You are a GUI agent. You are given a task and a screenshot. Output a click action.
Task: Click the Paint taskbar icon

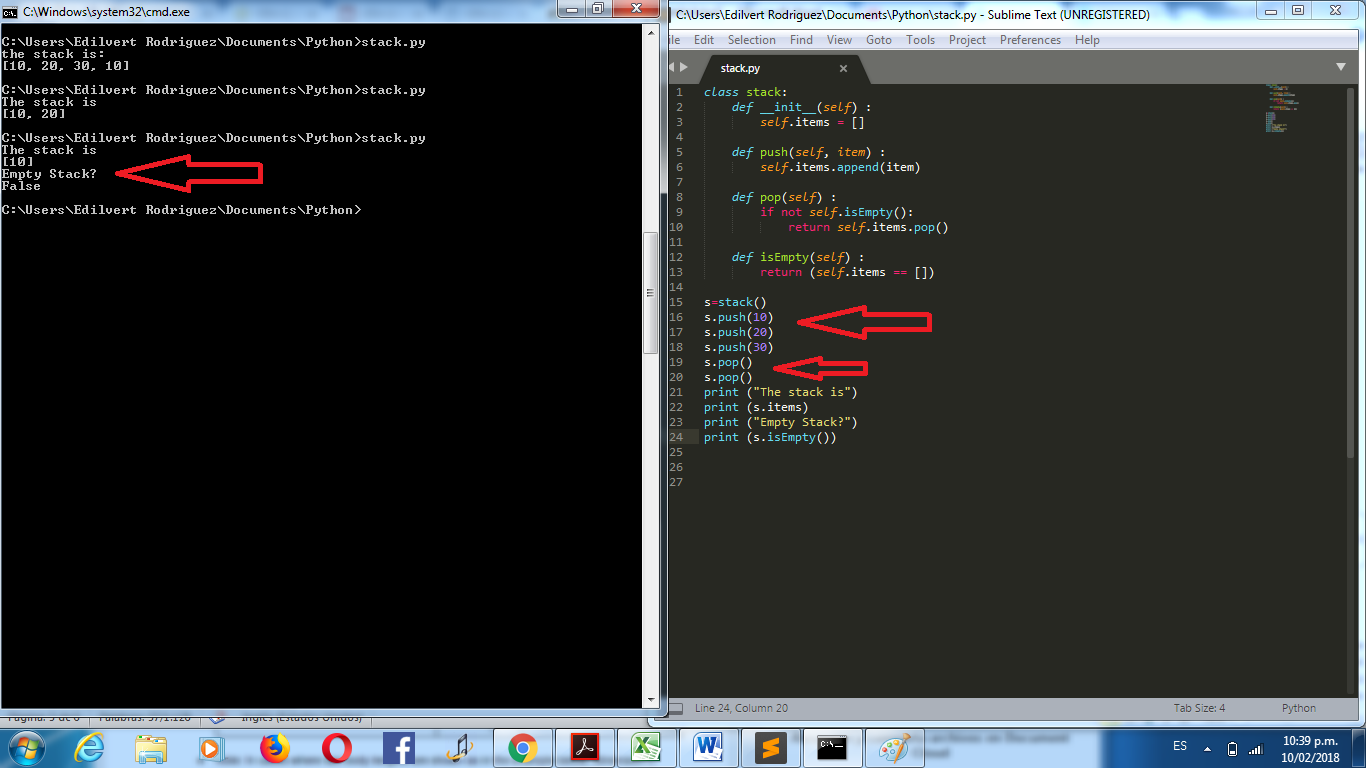[894, 747]
